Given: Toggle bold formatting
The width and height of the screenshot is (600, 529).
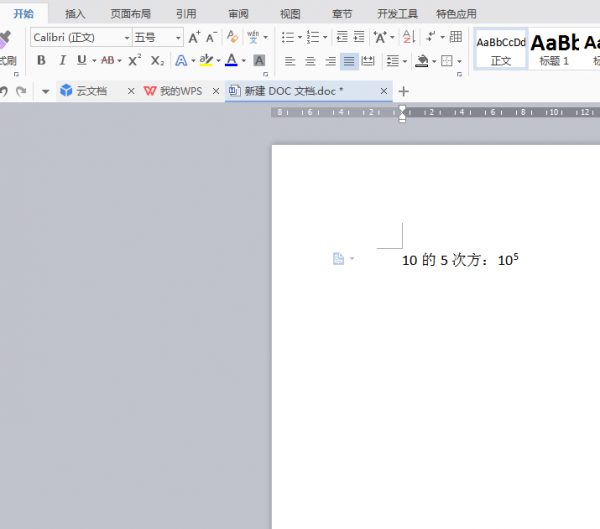Looking at the screenshot, I should tap(41, 60).
